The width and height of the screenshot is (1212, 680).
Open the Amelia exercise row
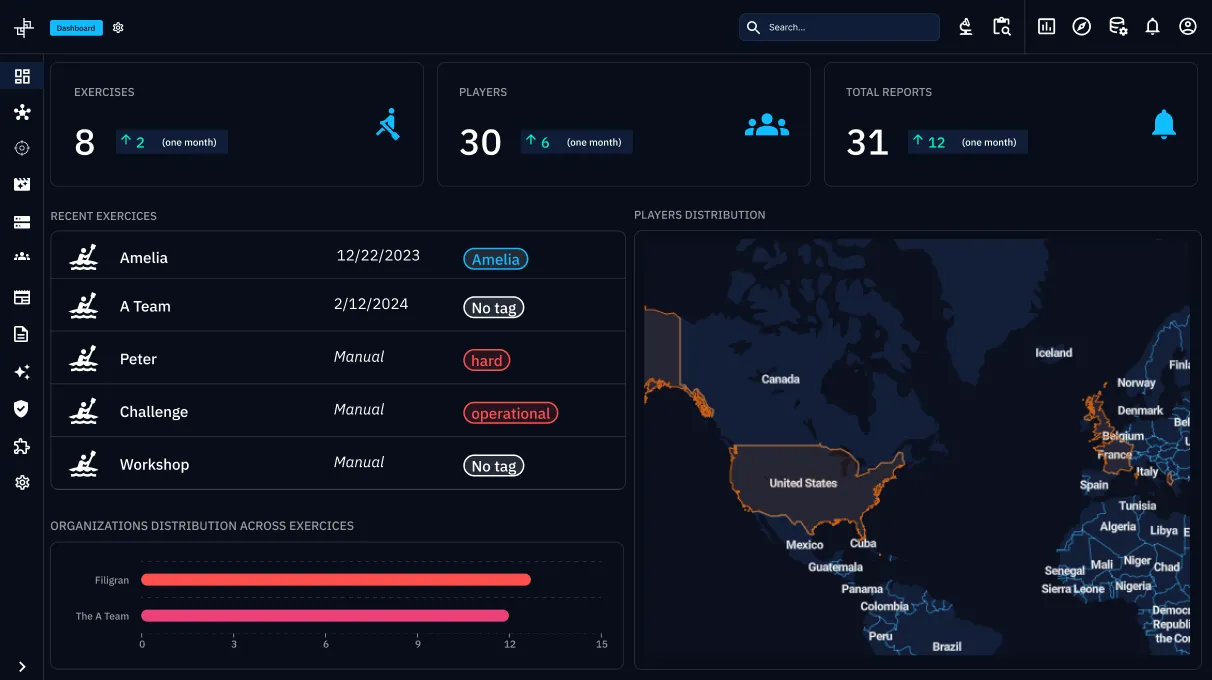click(143, 258)
